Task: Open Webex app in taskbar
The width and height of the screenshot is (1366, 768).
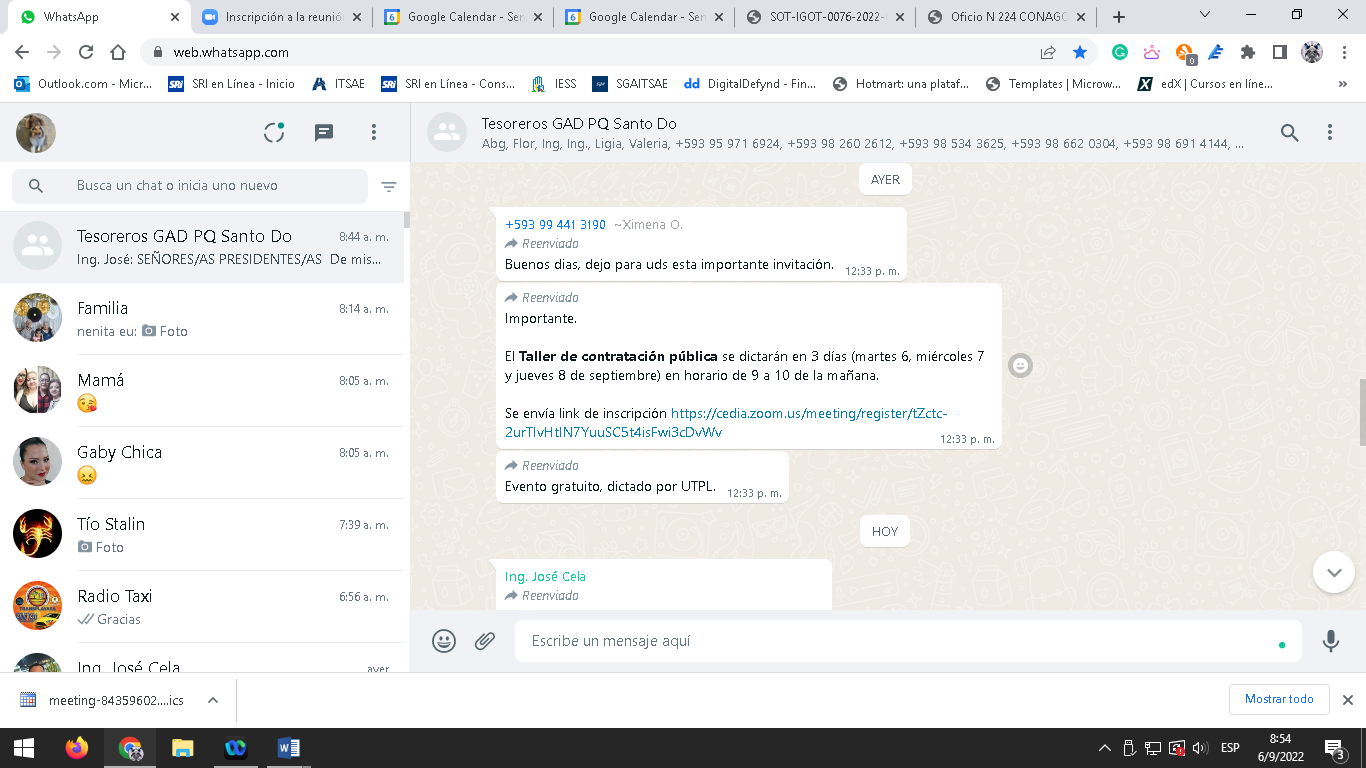Action: click(236, 748)
